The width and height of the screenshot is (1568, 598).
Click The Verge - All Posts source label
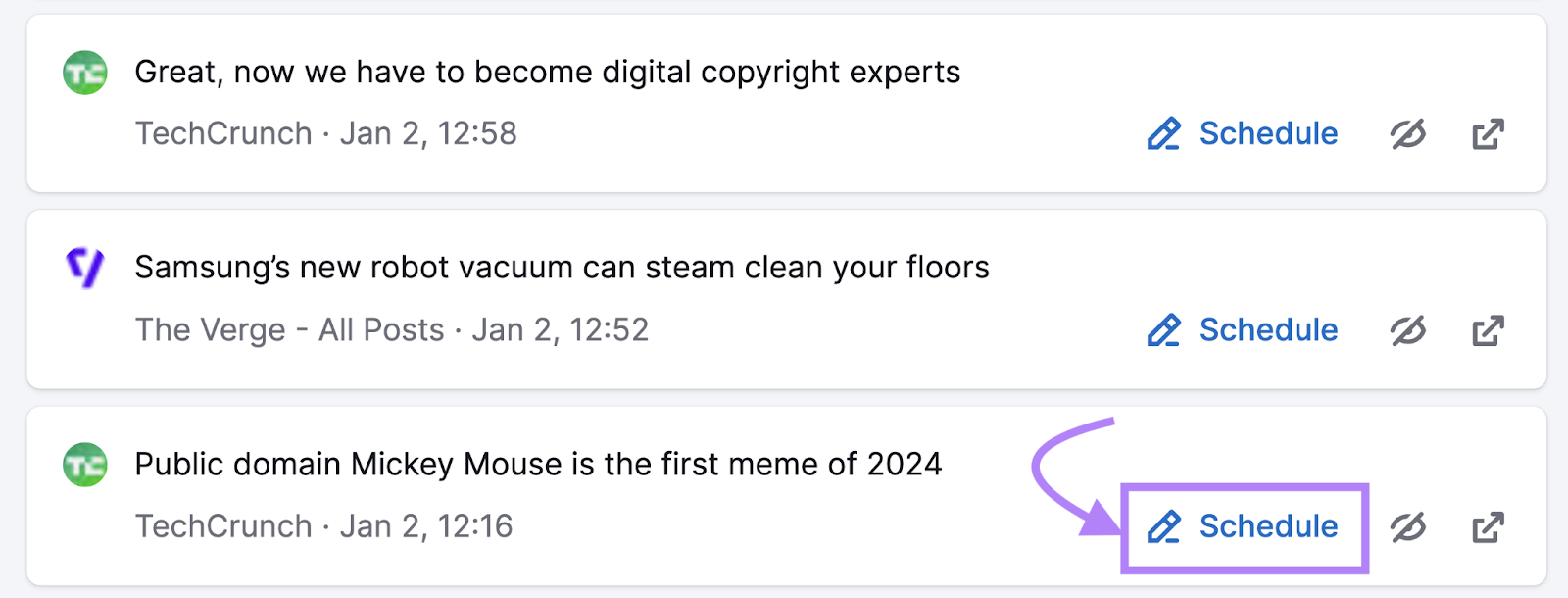[x=290, y=330]
